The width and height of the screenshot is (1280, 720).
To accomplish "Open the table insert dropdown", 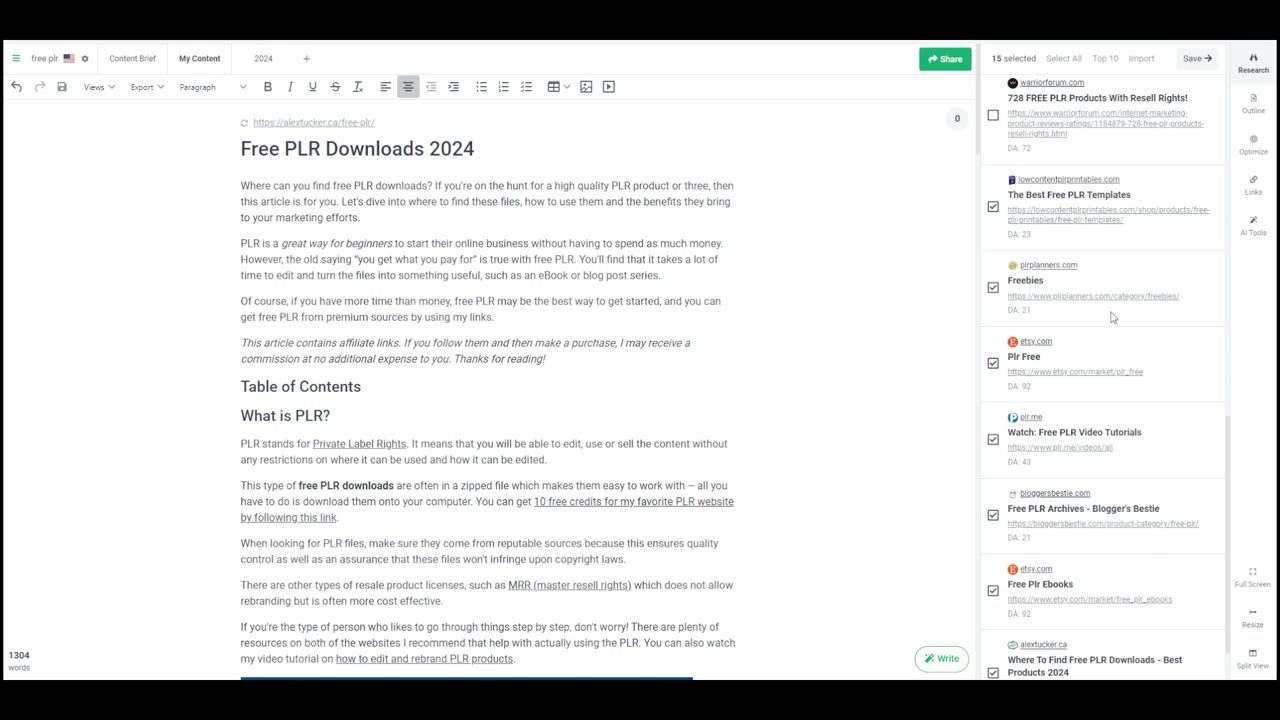I will pos(558,87).
